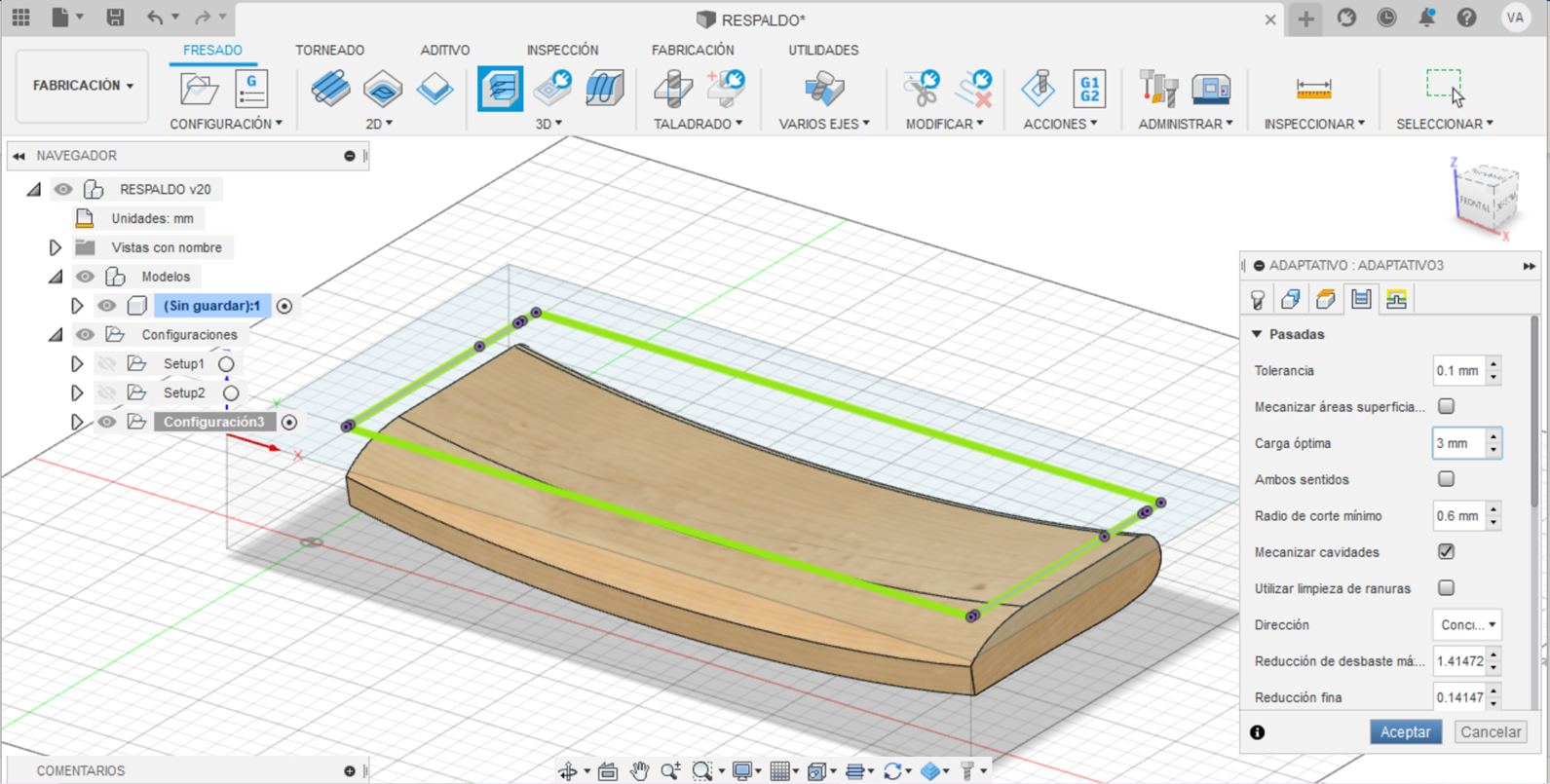Enable Mecanizar áreas superficiales checkbox
This screenshot has width=1550, height=784.
pos(1446,406)
